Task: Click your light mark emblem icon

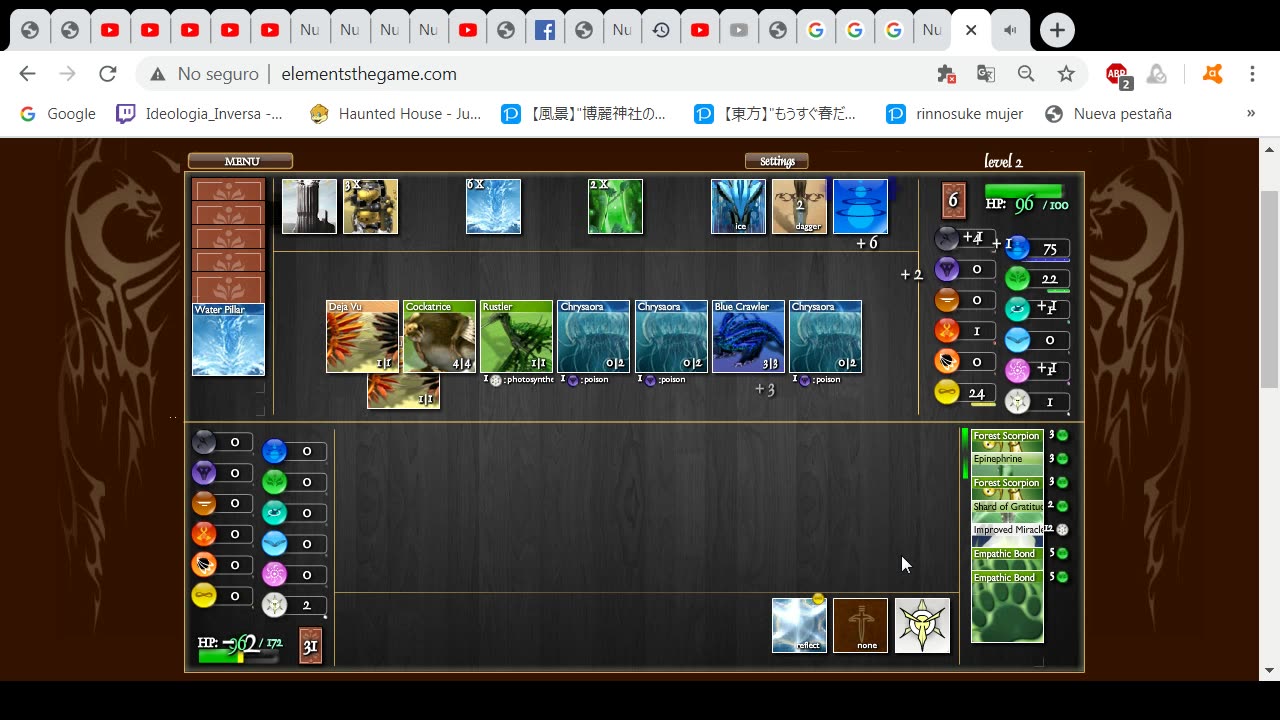Action: coord(922,625)
